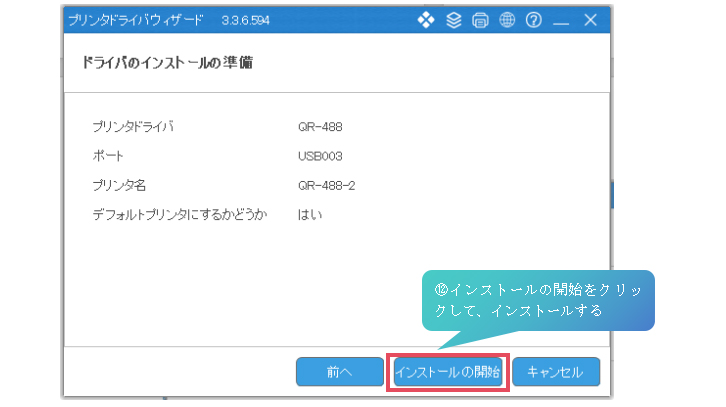This screenshot has height=407, width=726.
Task: Select the QR-488 driver value
Action: pos(320,127)
